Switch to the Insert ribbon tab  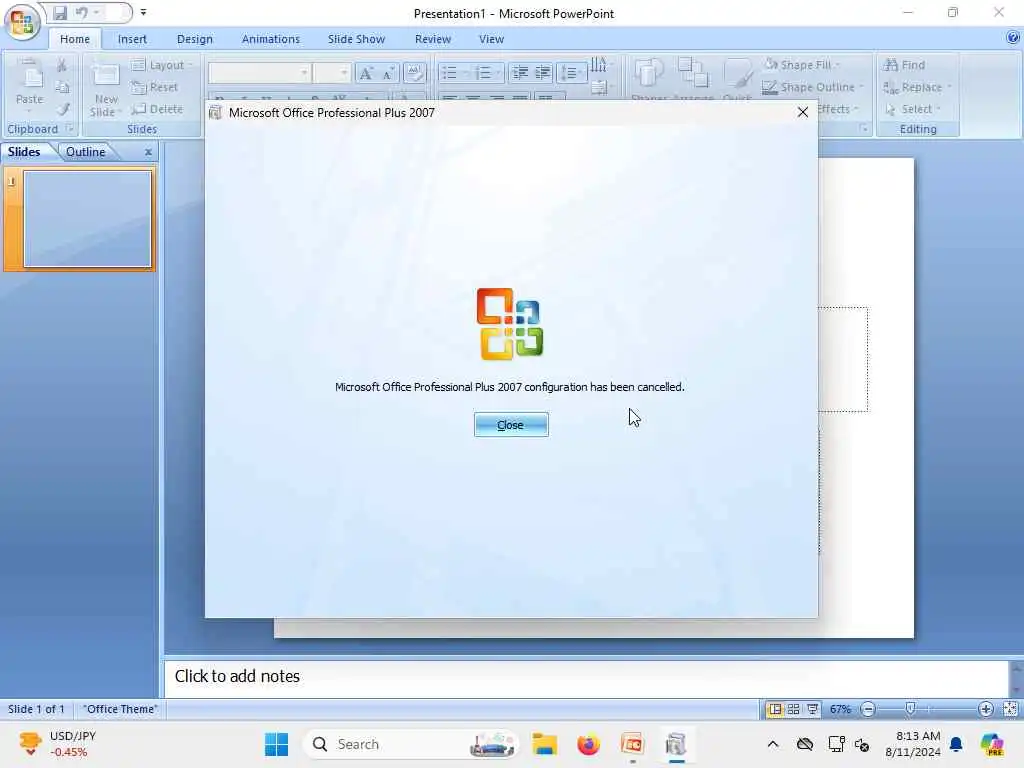coord(132,39)
